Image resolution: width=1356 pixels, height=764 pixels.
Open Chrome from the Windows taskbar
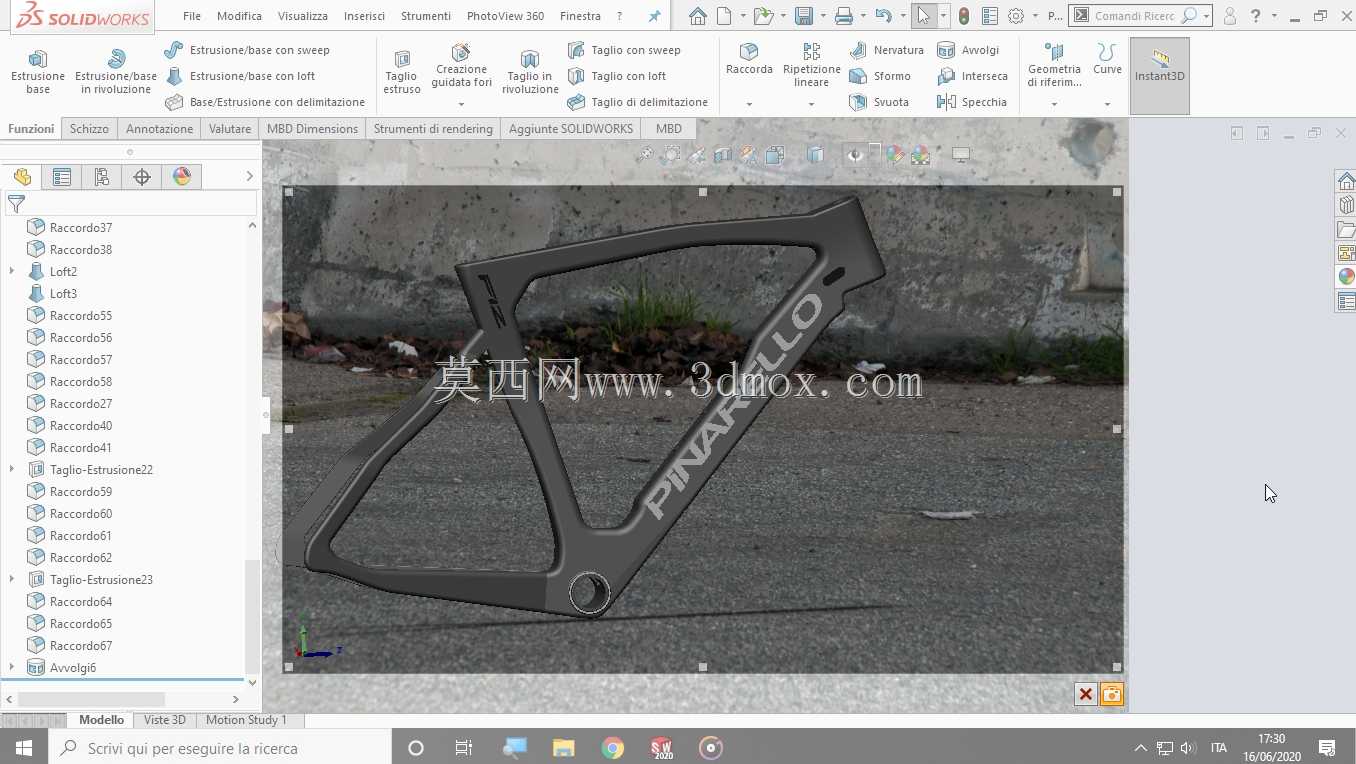613,748
